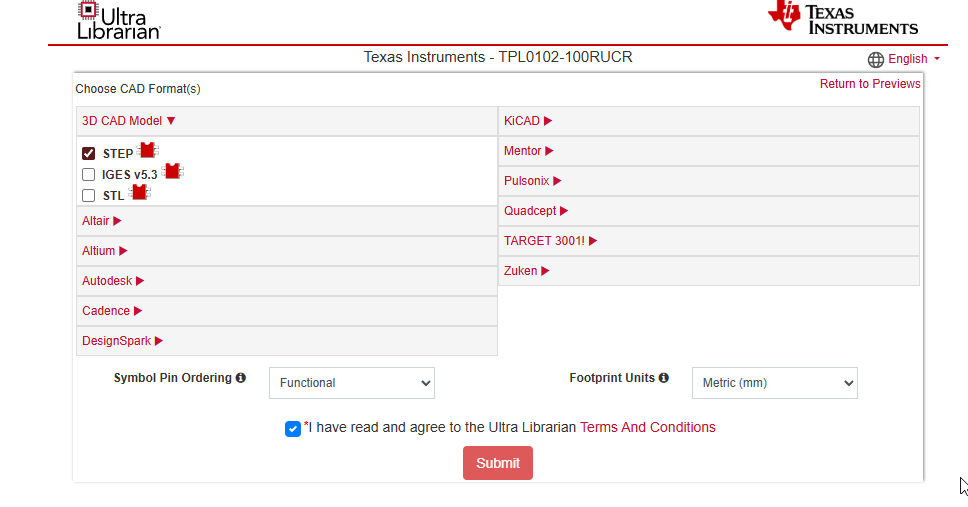
Task: Click the Footprint Units label
Action: [612, 378]
